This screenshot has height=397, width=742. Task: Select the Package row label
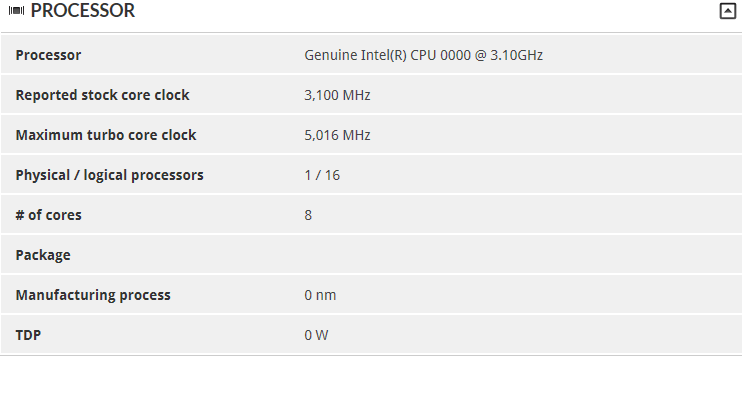tap(43, 255)
